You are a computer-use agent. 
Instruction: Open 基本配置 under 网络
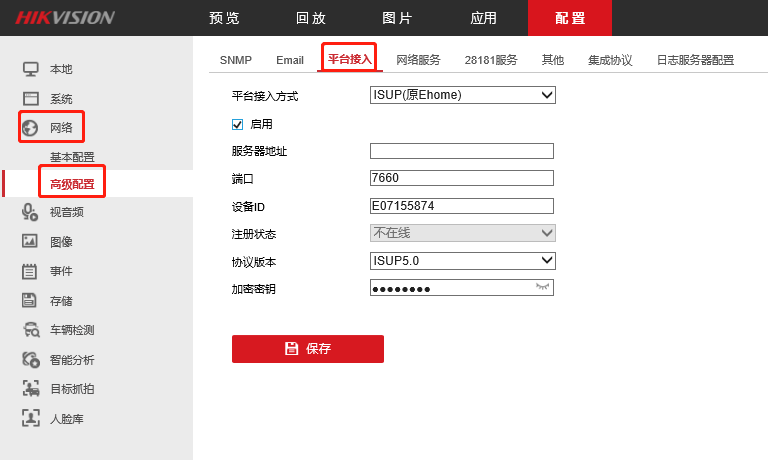pos(72,157)
